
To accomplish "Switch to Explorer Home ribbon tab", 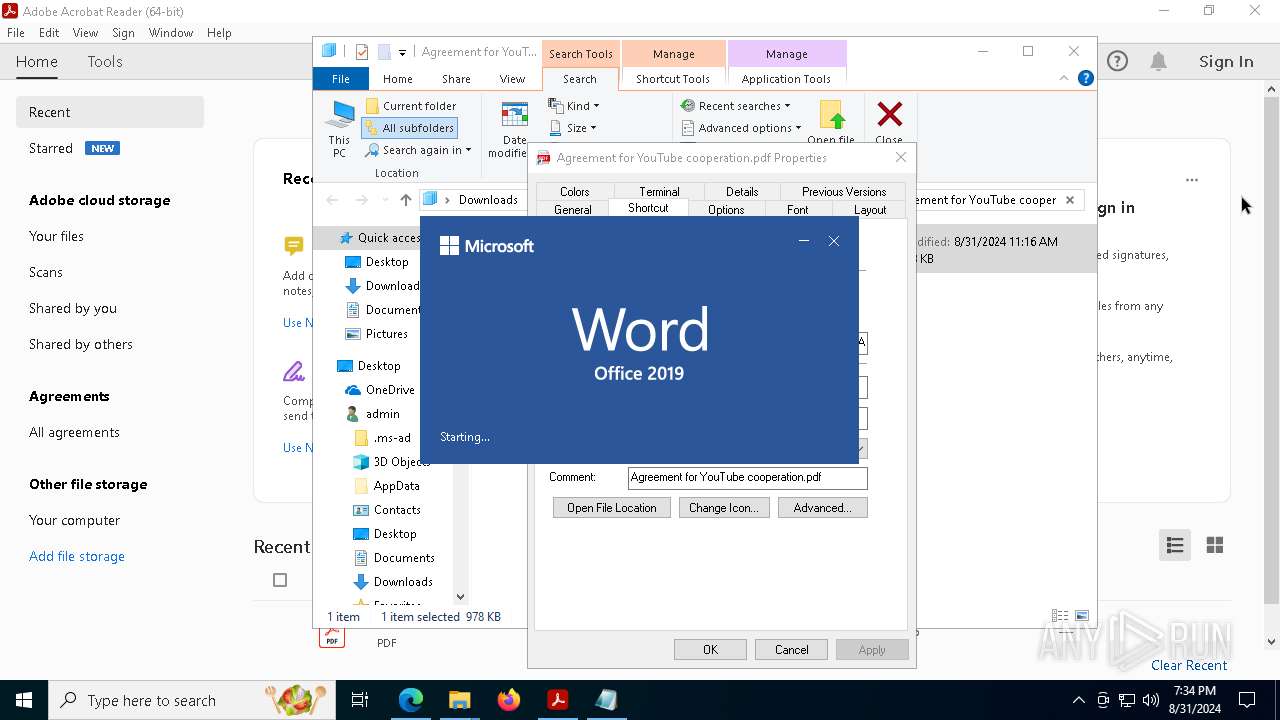I will coord(397,79).
